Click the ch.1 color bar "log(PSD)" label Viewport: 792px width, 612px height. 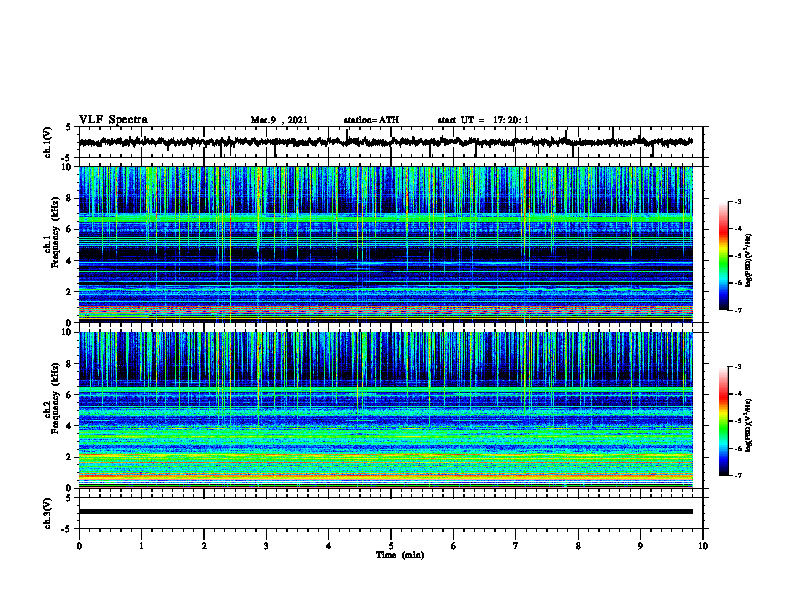coord(749,260)
